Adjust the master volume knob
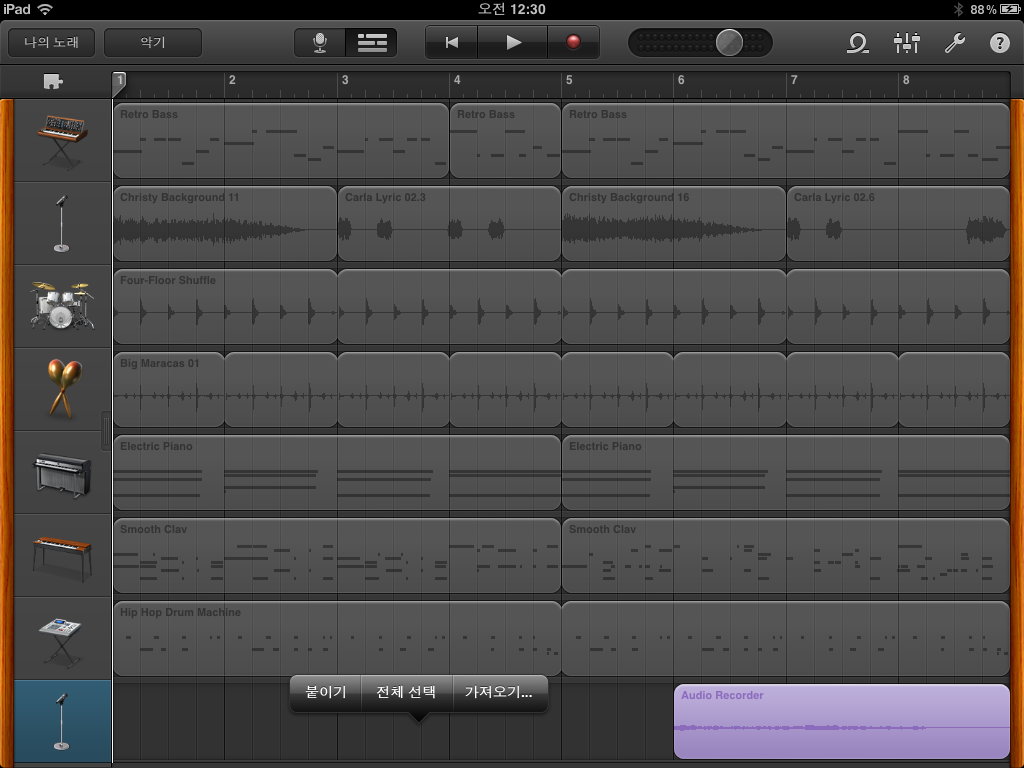Screen dimensions: 1024x768 coord(729,43)
